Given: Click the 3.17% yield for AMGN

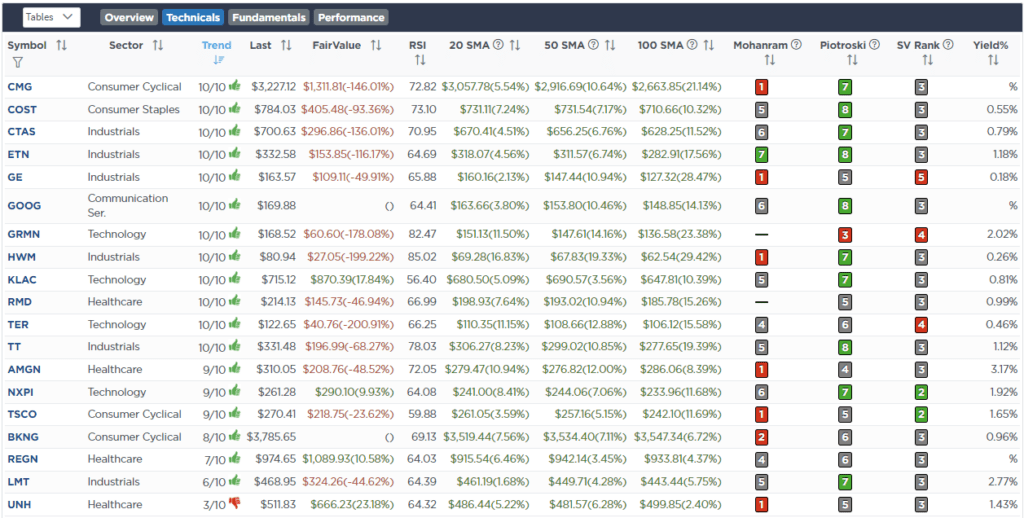Looking at the screenshot, I should click(1004, 369).
